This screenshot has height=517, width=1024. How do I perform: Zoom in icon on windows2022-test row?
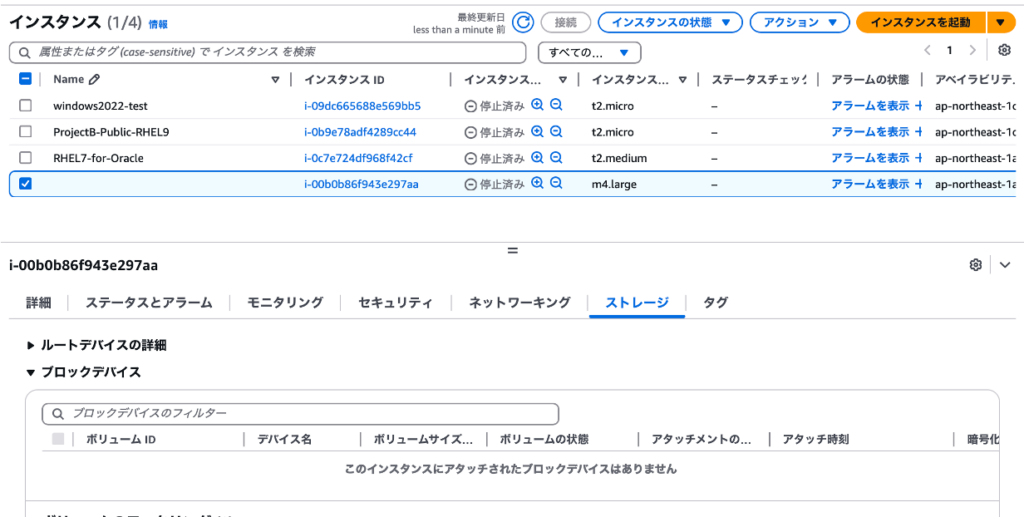[x=538, y=105]
